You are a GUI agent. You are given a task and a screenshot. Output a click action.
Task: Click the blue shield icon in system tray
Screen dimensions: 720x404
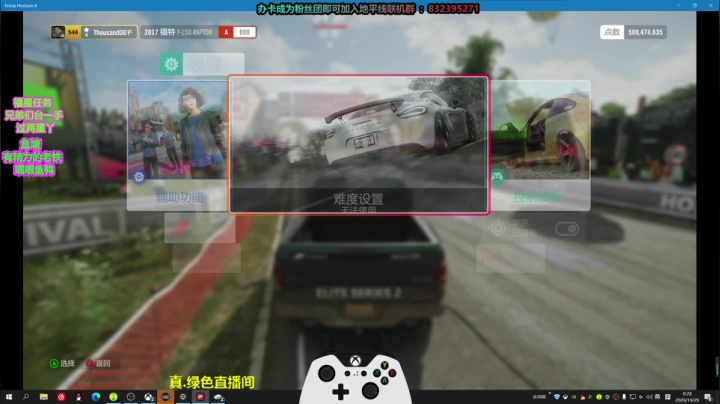click(557, 397)
